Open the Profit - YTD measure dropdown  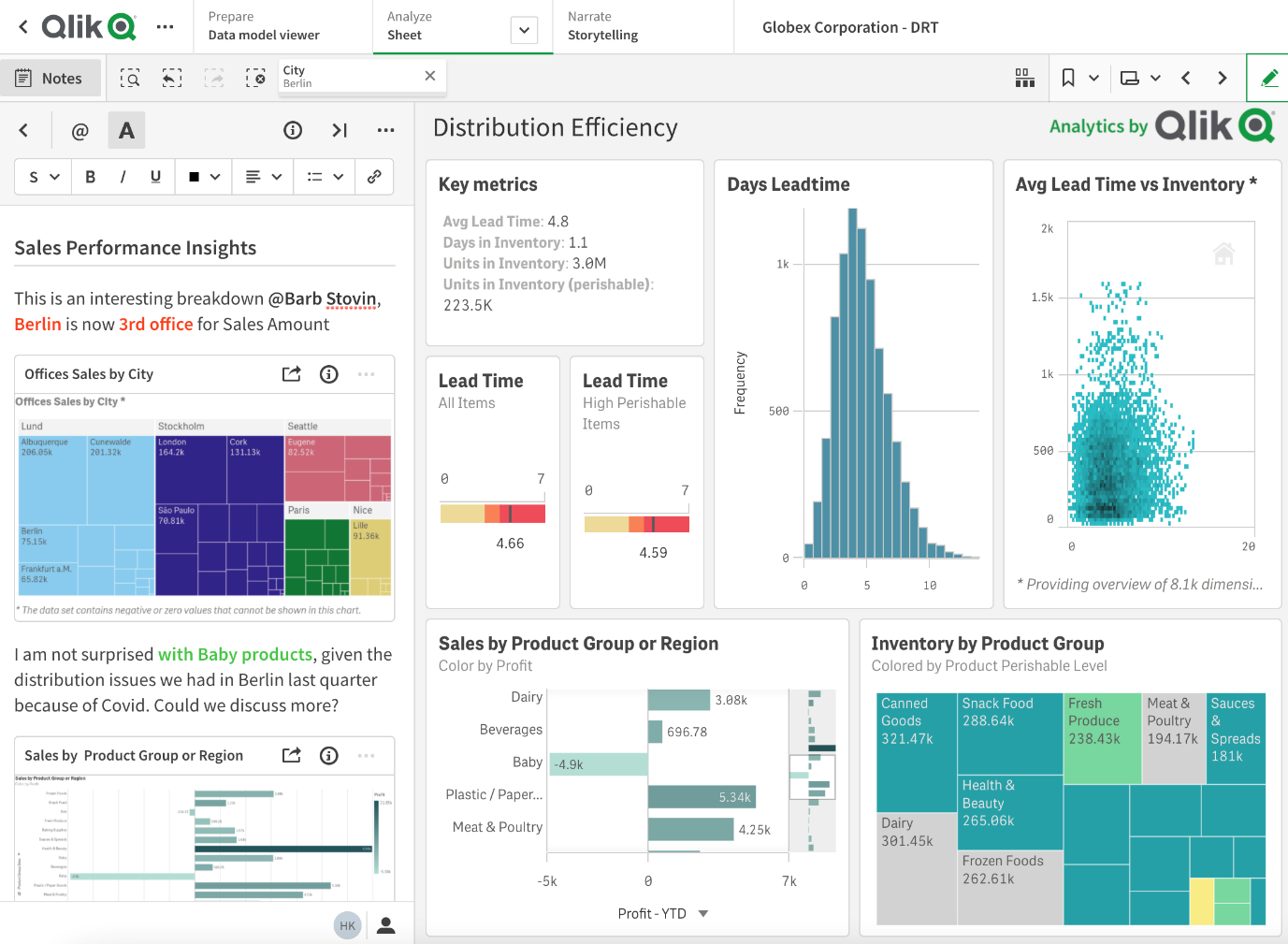coord(663,913)
